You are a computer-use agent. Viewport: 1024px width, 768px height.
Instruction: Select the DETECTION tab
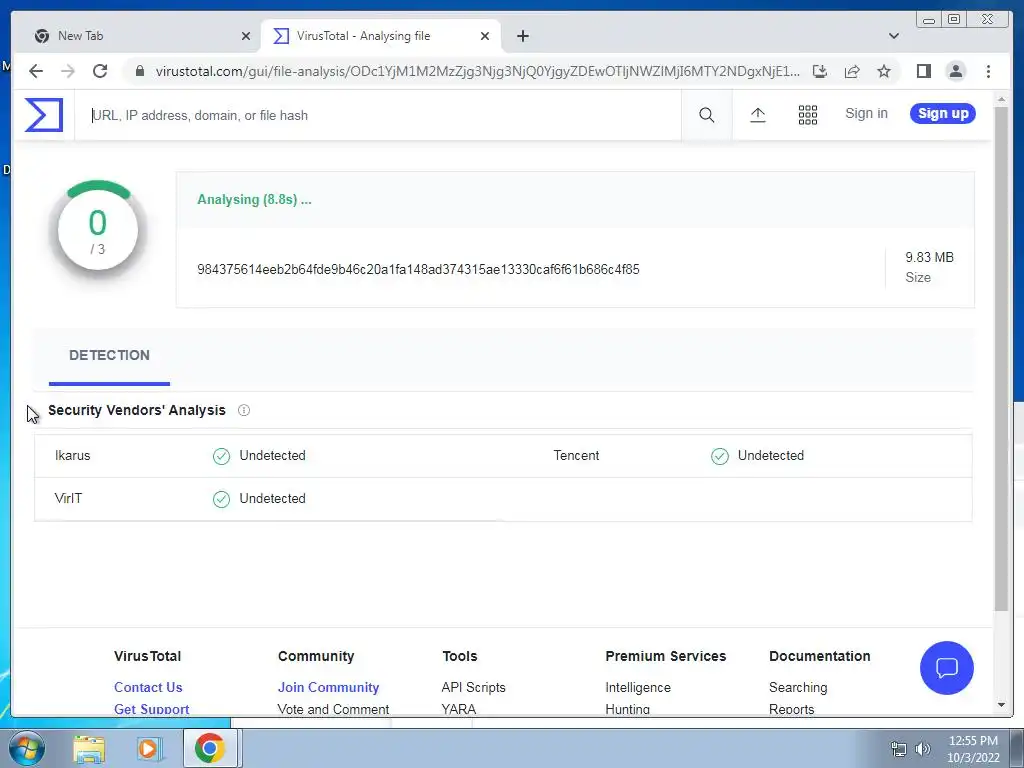(109, 355)
